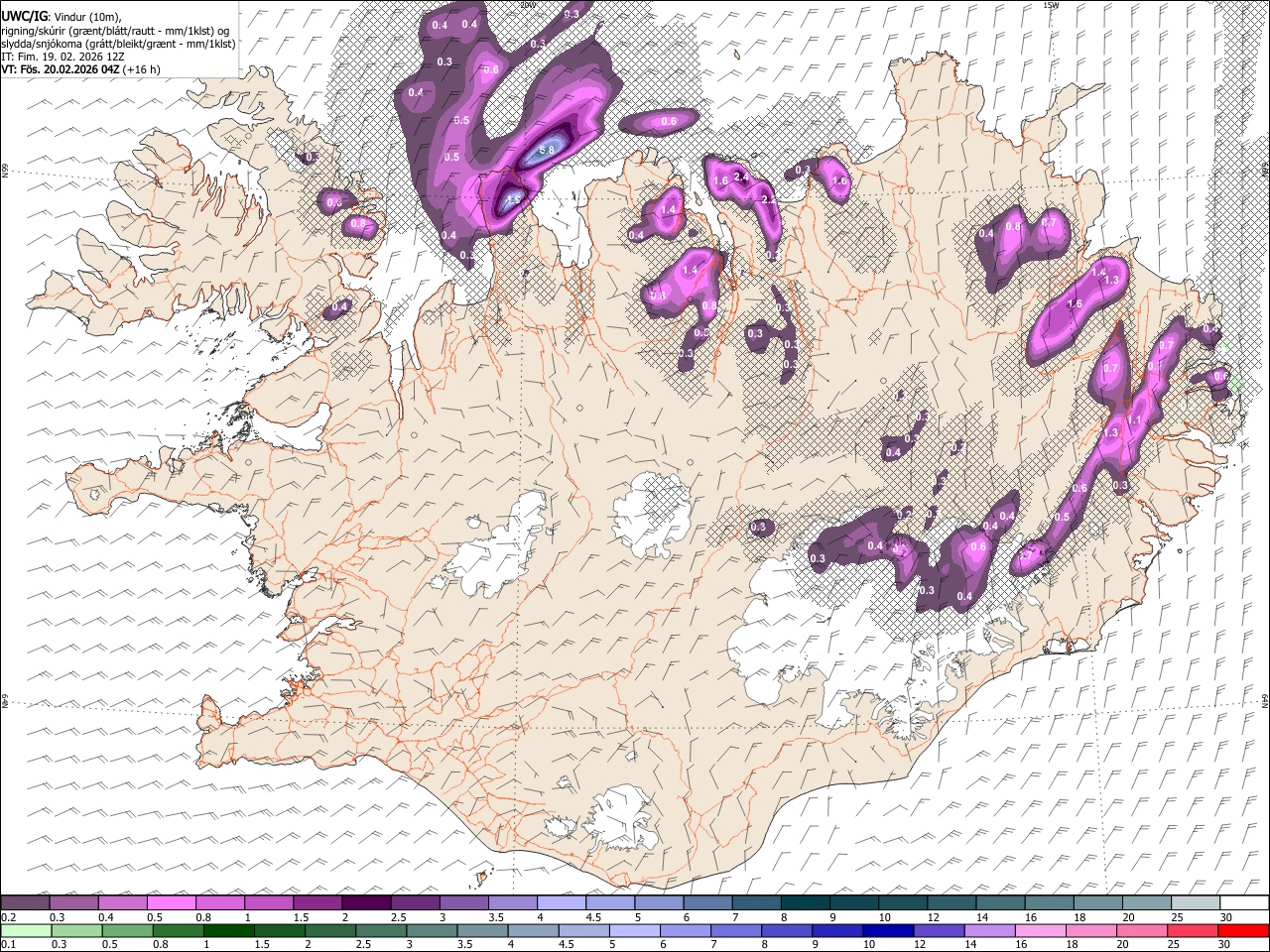1270x952 pixels.
Task: Click the 64N latitude label at right edge
Action: (1265, 701)
